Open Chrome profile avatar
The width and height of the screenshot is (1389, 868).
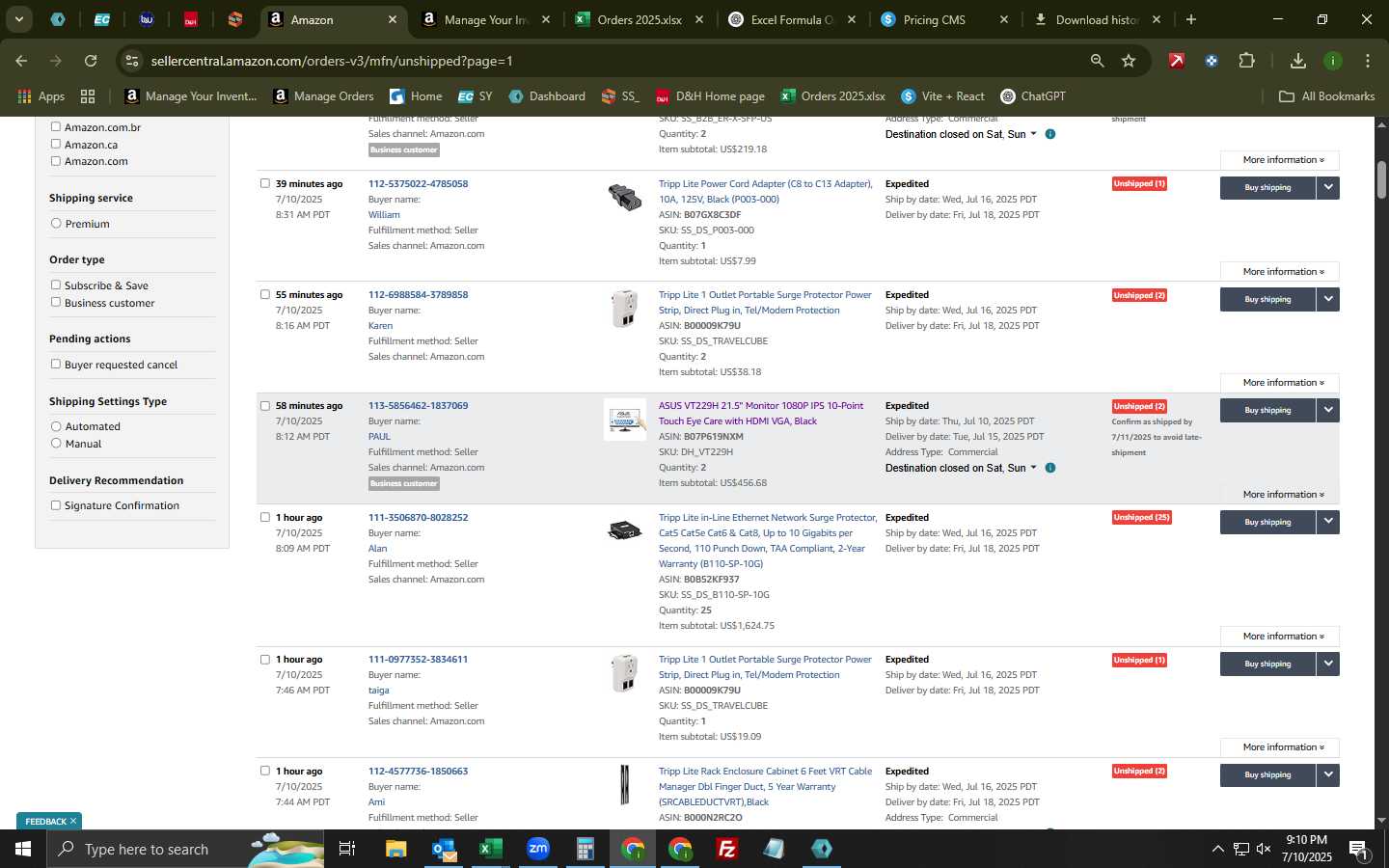[1333, 61]
